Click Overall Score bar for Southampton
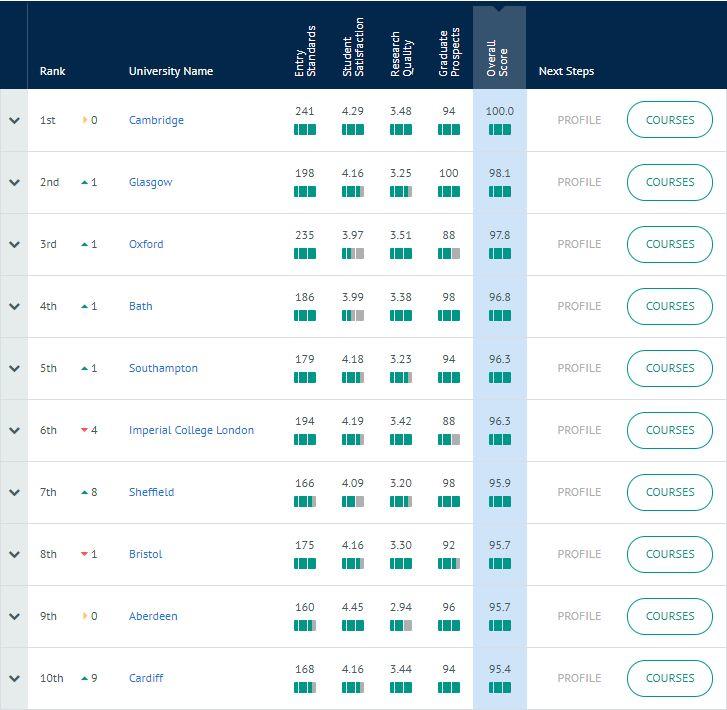Image resolution: width=727 pixels, height=710 pixels. pyautogui.click(x=499, y=378)
